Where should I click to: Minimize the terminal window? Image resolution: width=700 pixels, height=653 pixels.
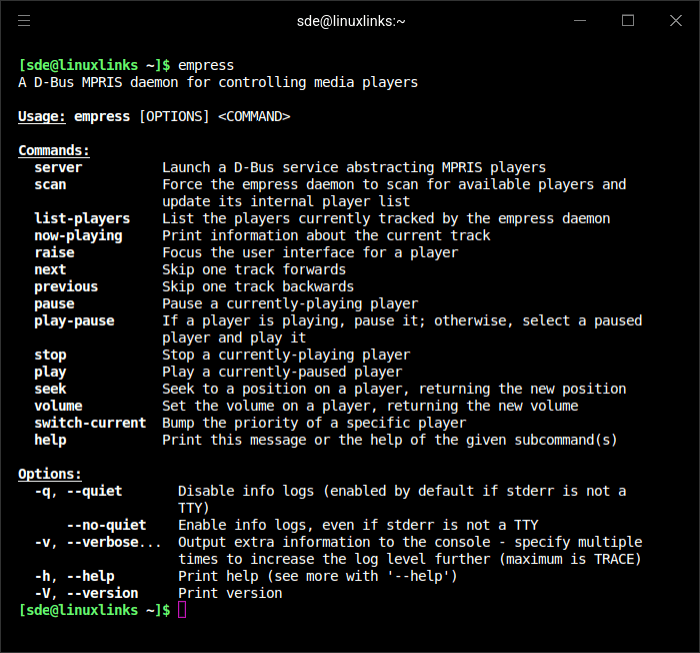point(580,21)
